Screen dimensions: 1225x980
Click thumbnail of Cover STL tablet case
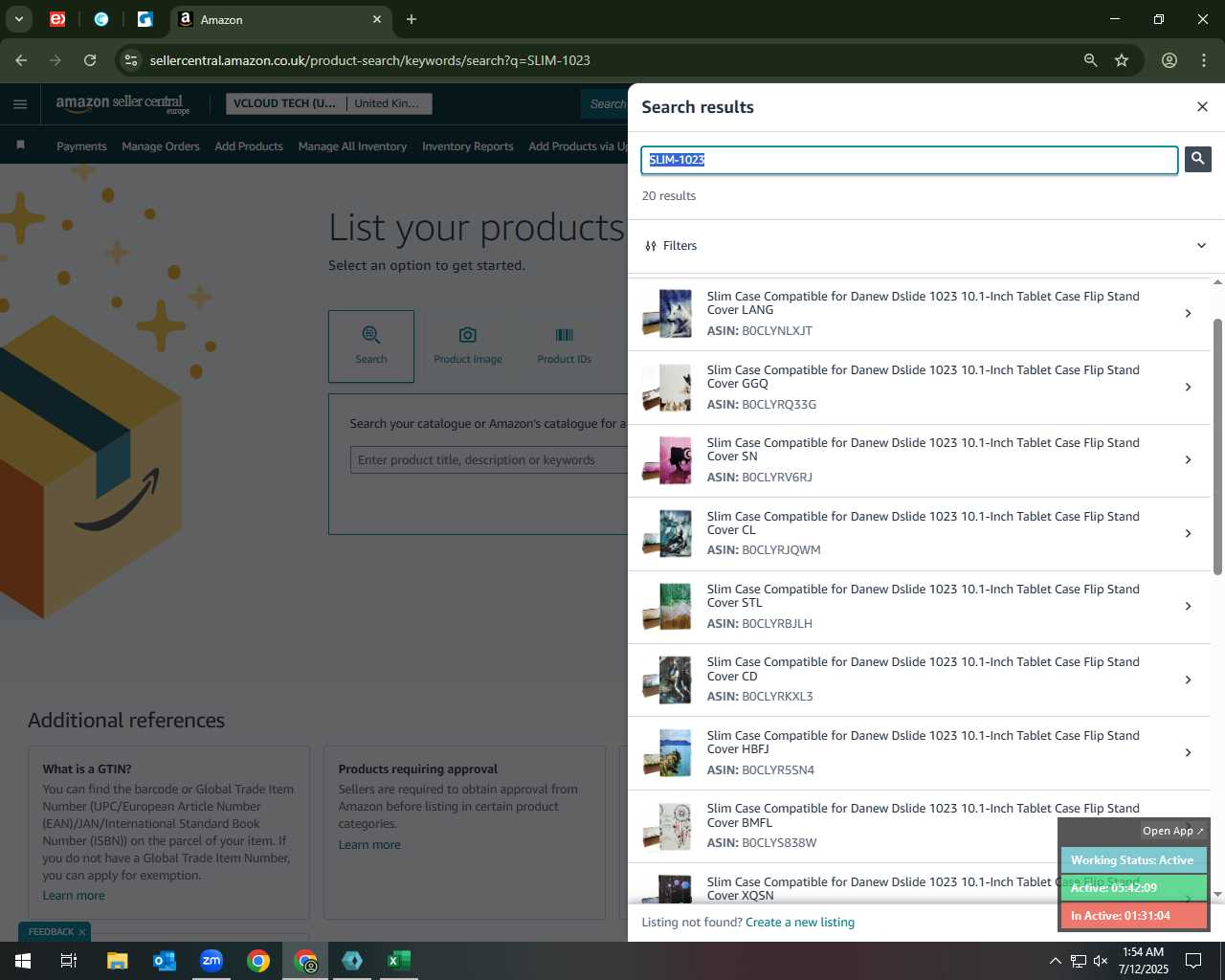pos(667,607)
